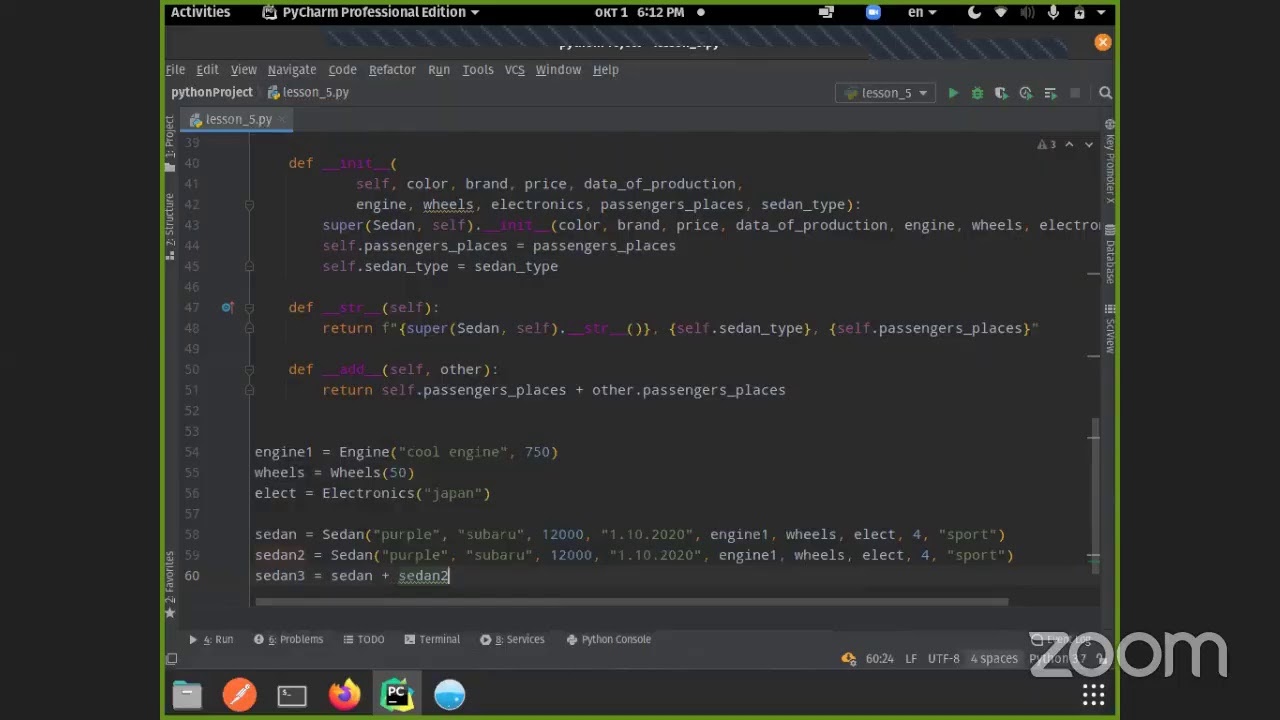The image size is (1280, 720).
Task: Open the VCS menu
Action: 514,70
